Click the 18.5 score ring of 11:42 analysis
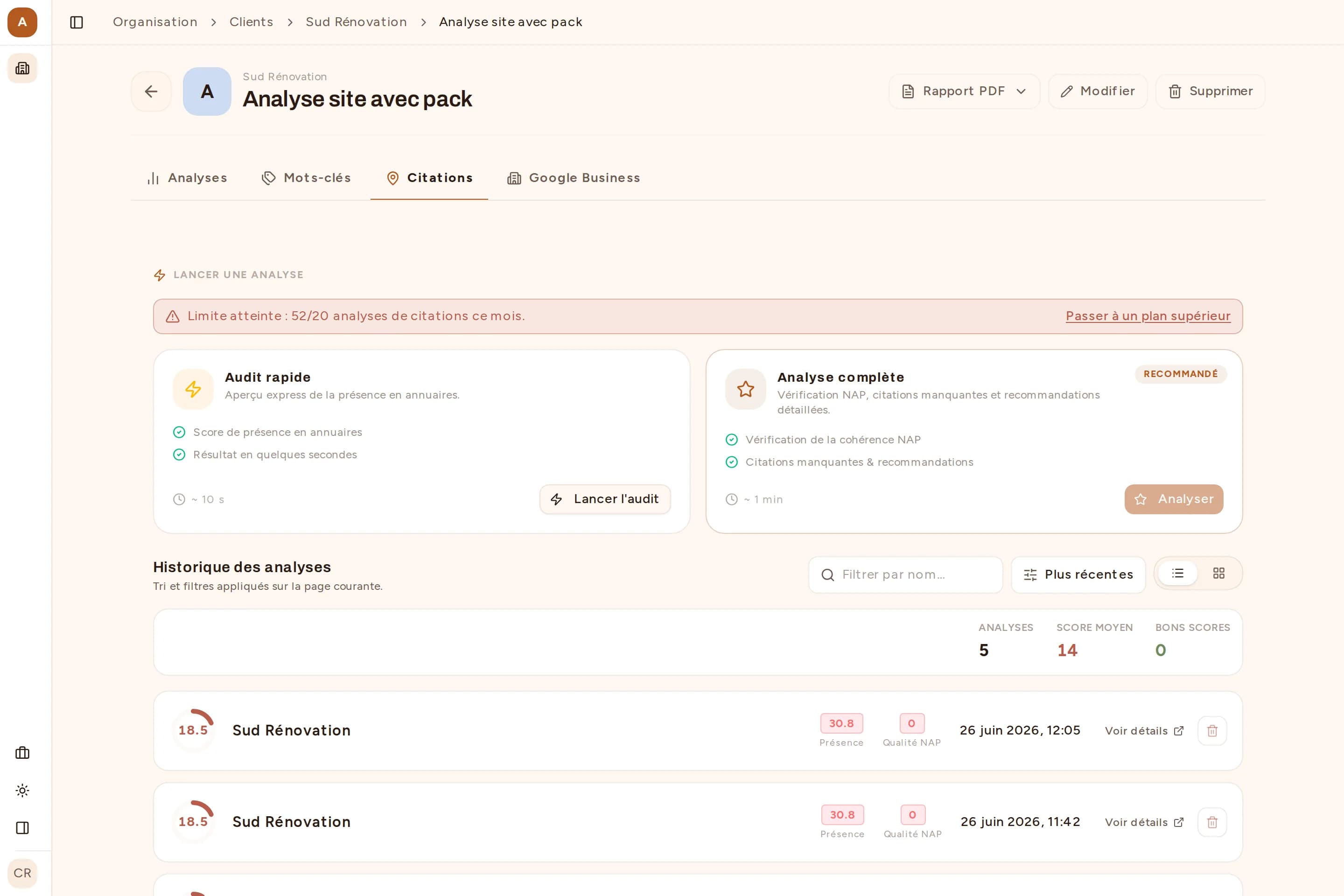 [193, 822]
